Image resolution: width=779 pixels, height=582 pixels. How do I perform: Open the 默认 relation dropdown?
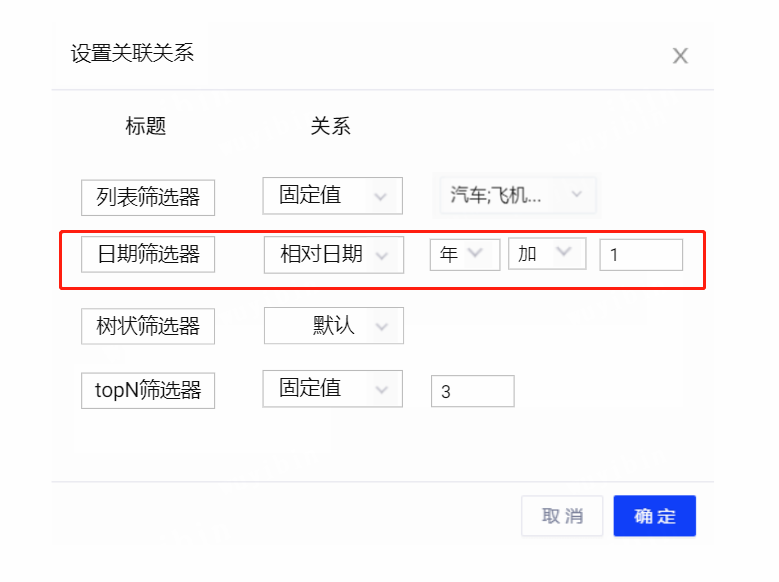point(333,326)
